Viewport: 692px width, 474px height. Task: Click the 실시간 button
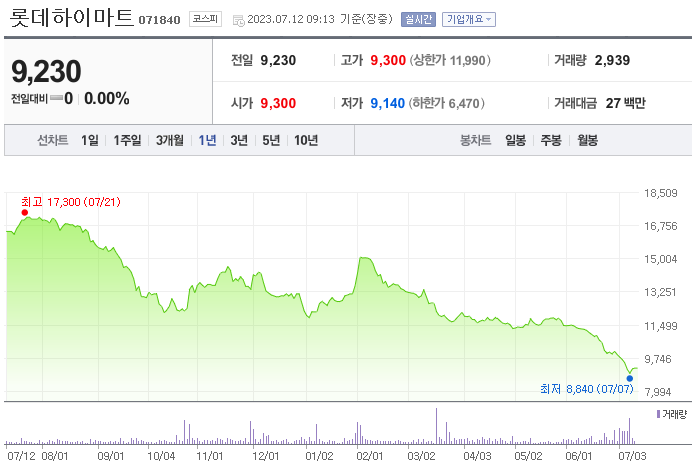(418, 19)
